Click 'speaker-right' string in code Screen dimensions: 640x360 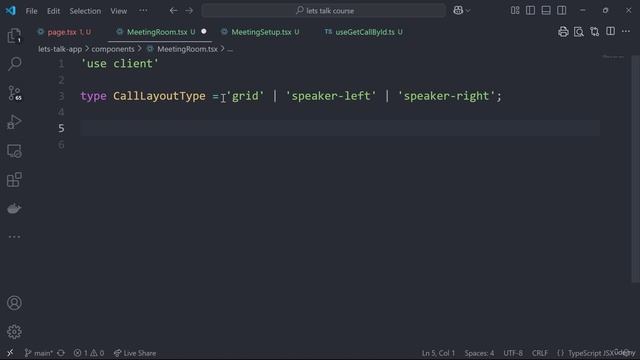pyautogui.click(x=446, y=96)
